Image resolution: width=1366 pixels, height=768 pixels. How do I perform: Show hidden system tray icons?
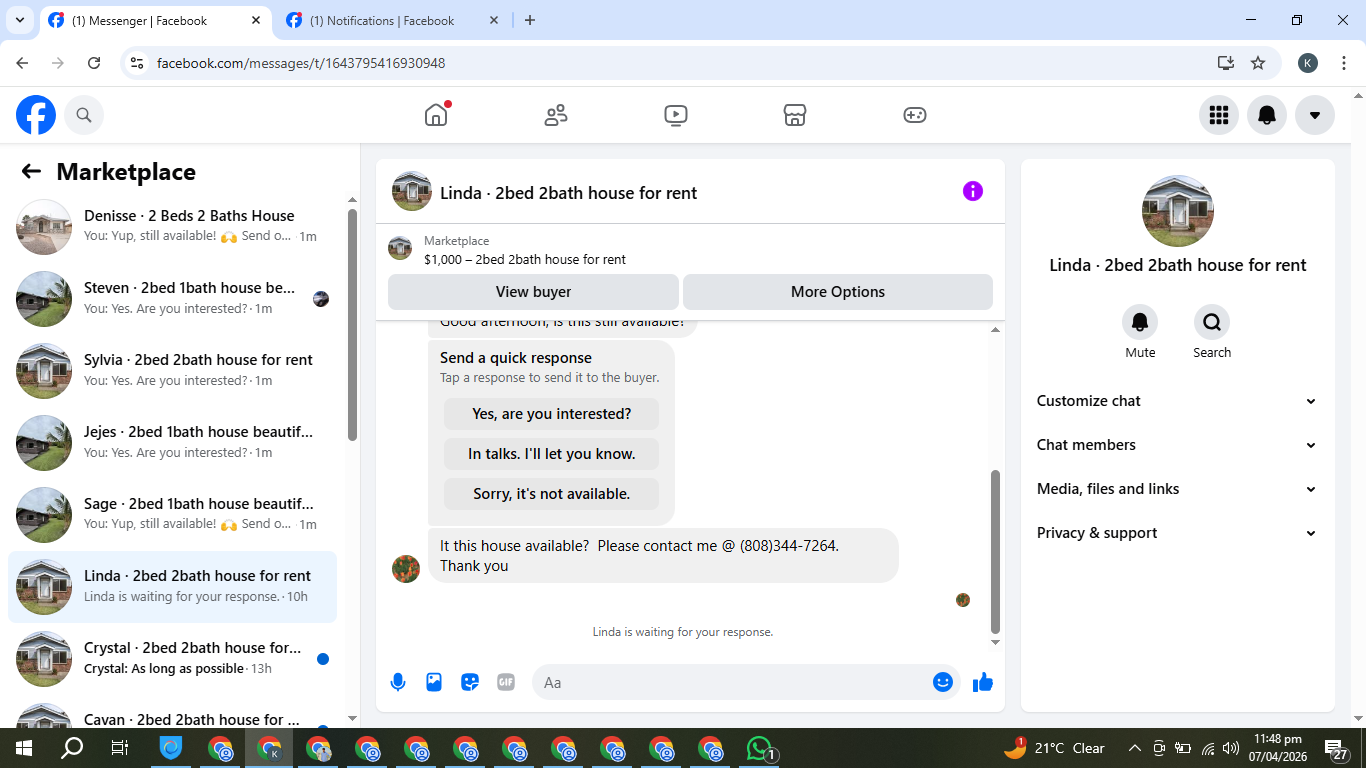1135,748
